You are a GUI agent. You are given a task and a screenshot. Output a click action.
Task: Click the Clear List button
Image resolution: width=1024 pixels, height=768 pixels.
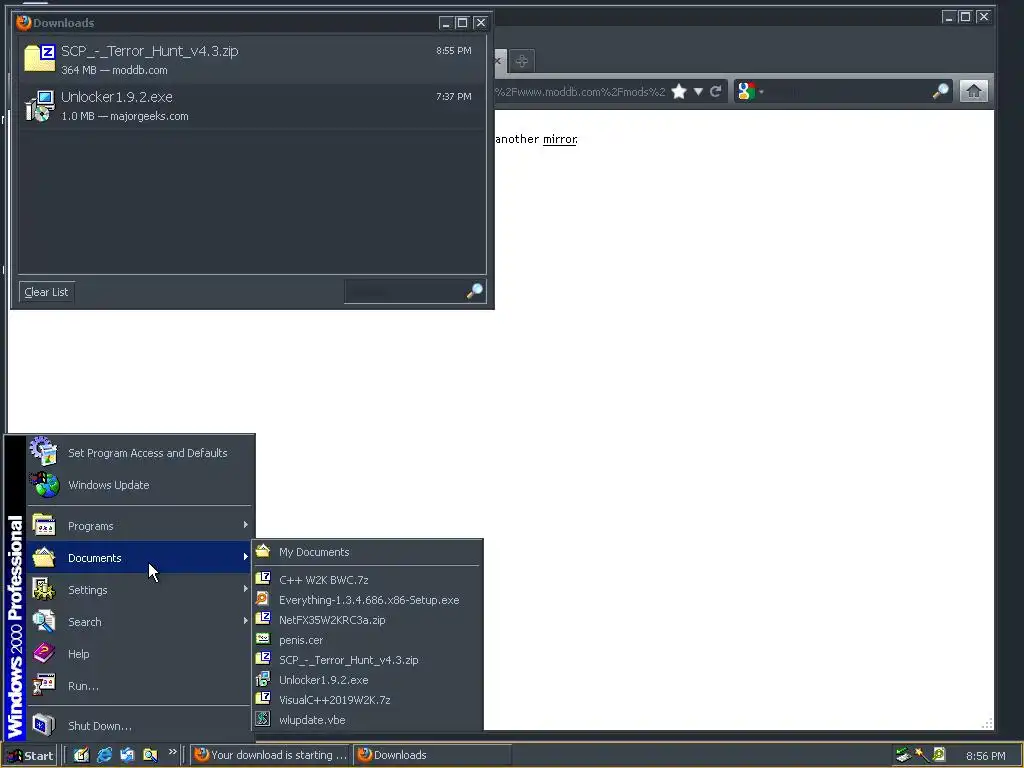click(x=46, y=292)
